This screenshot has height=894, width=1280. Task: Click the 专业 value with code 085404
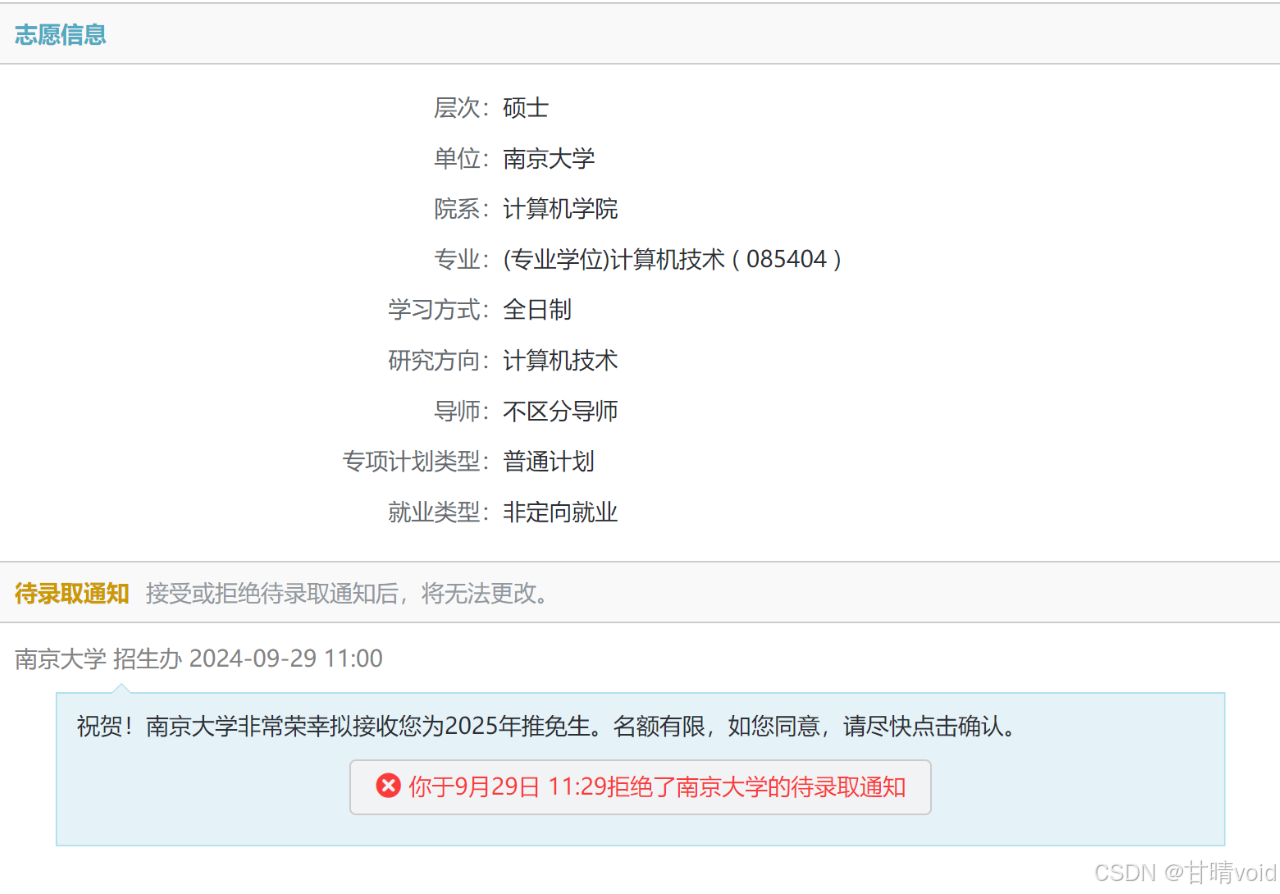coord(672,260)
